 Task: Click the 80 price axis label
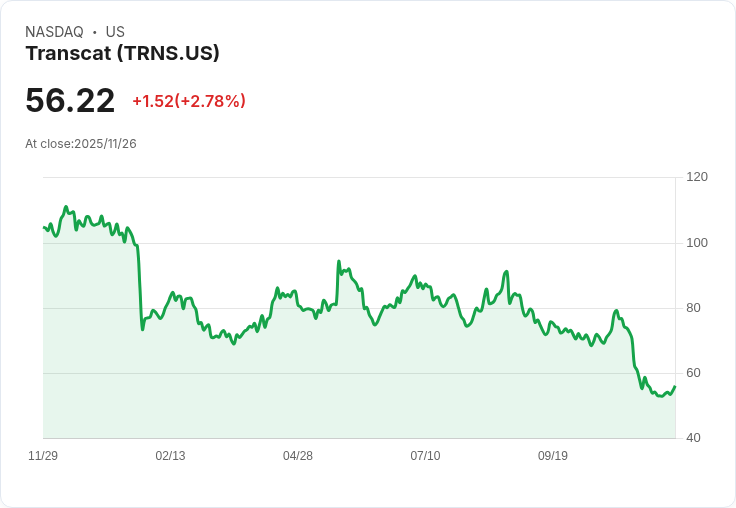[693, 308]
